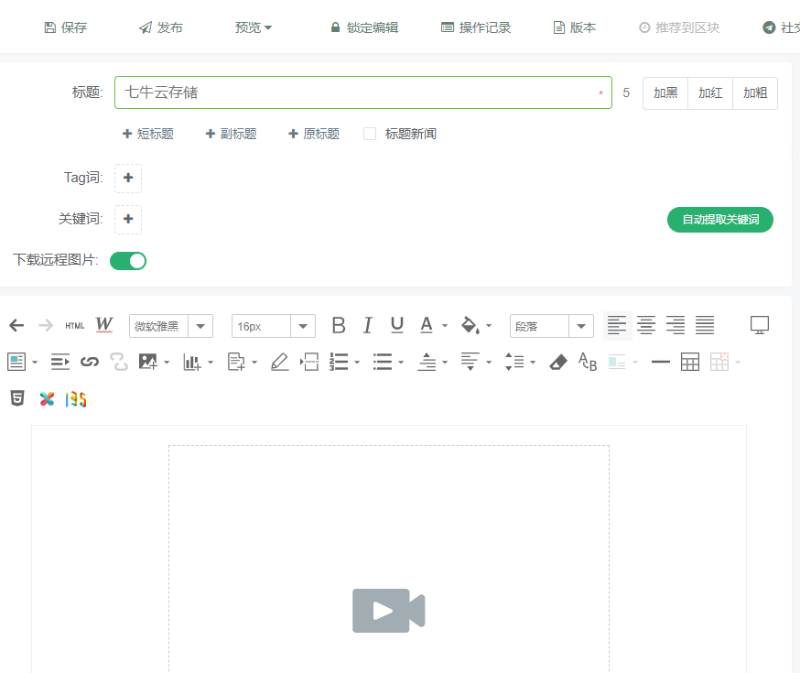
Task: Insert a hyperlink with the link icon
Action: tap(90, 361)
